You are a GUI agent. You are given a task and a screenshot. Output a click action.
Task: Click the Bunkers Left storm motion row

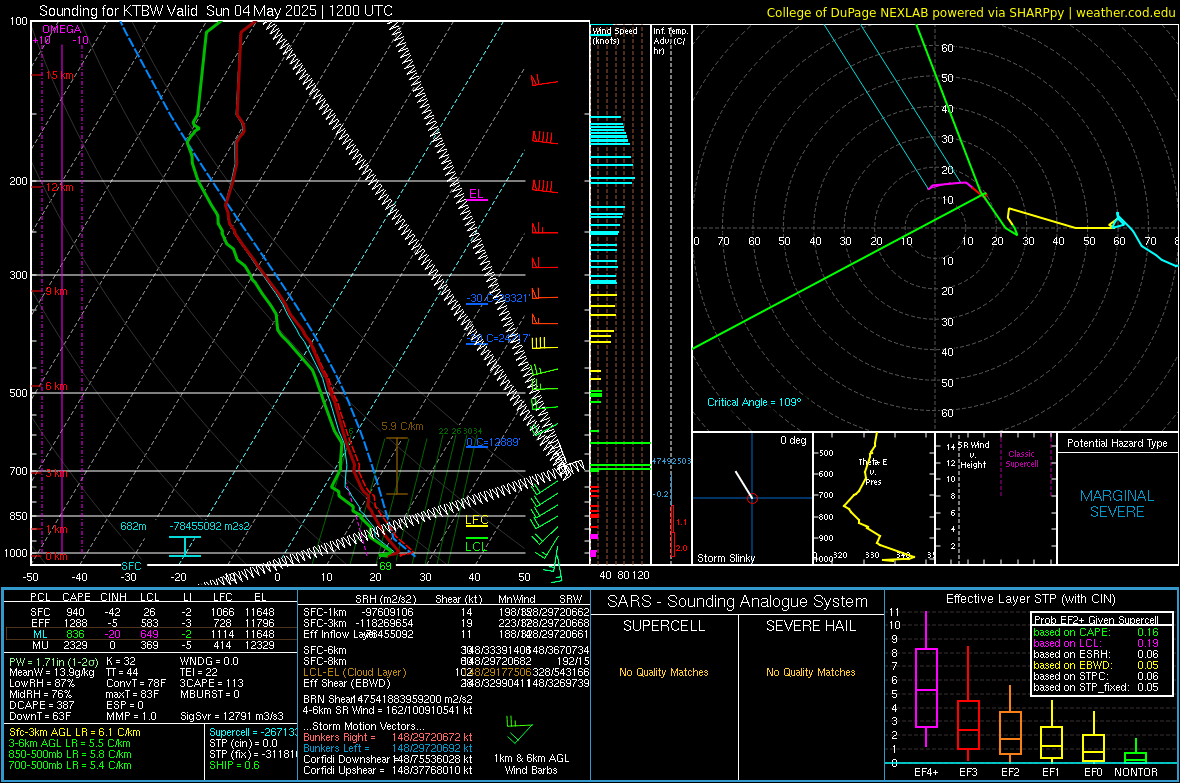click(388, 748)
